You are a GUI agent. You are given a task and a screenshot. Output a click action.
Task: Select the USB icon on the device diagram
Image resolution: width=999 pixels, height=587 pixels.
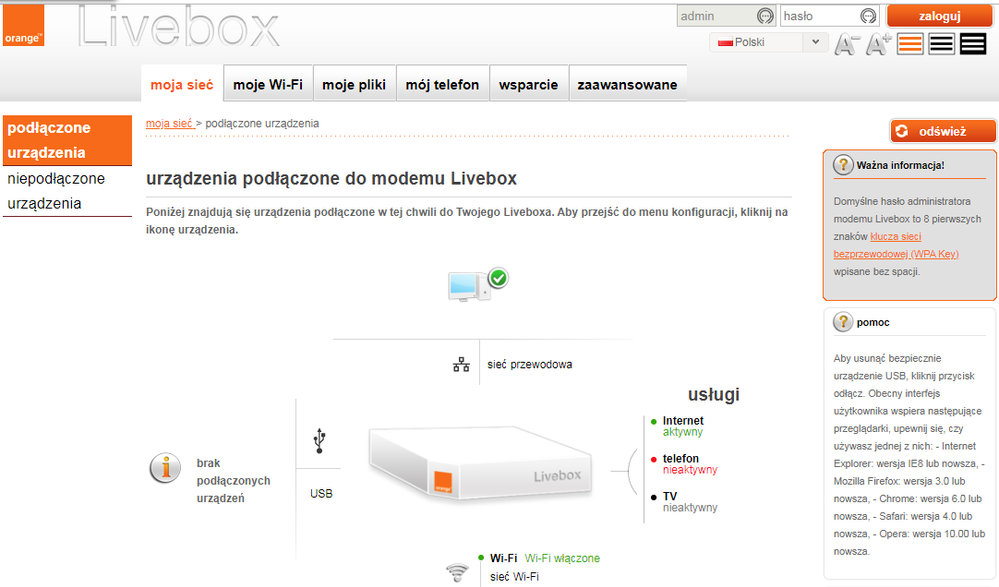318,440
